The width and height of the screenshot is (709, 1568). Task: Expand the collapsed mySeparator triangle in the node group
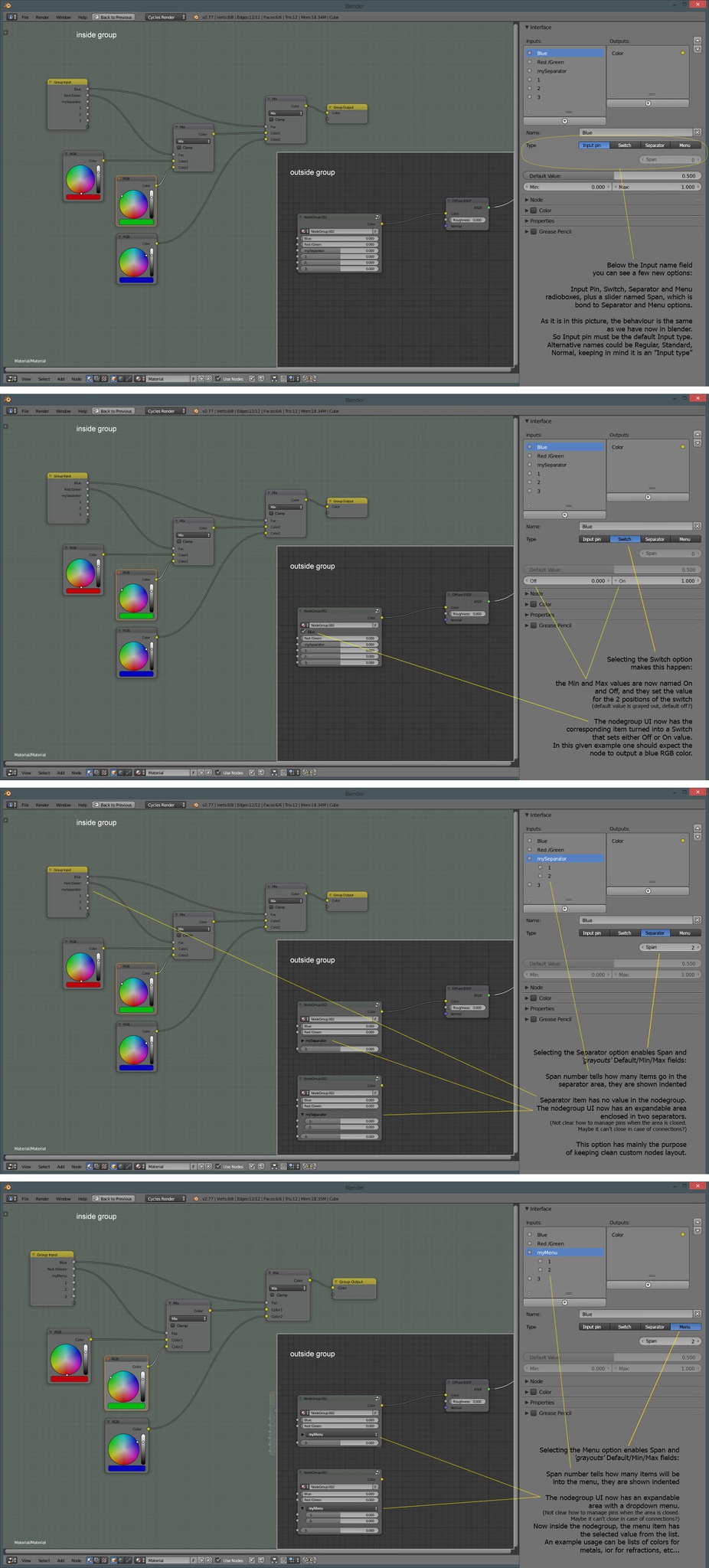click(303, 1040)
